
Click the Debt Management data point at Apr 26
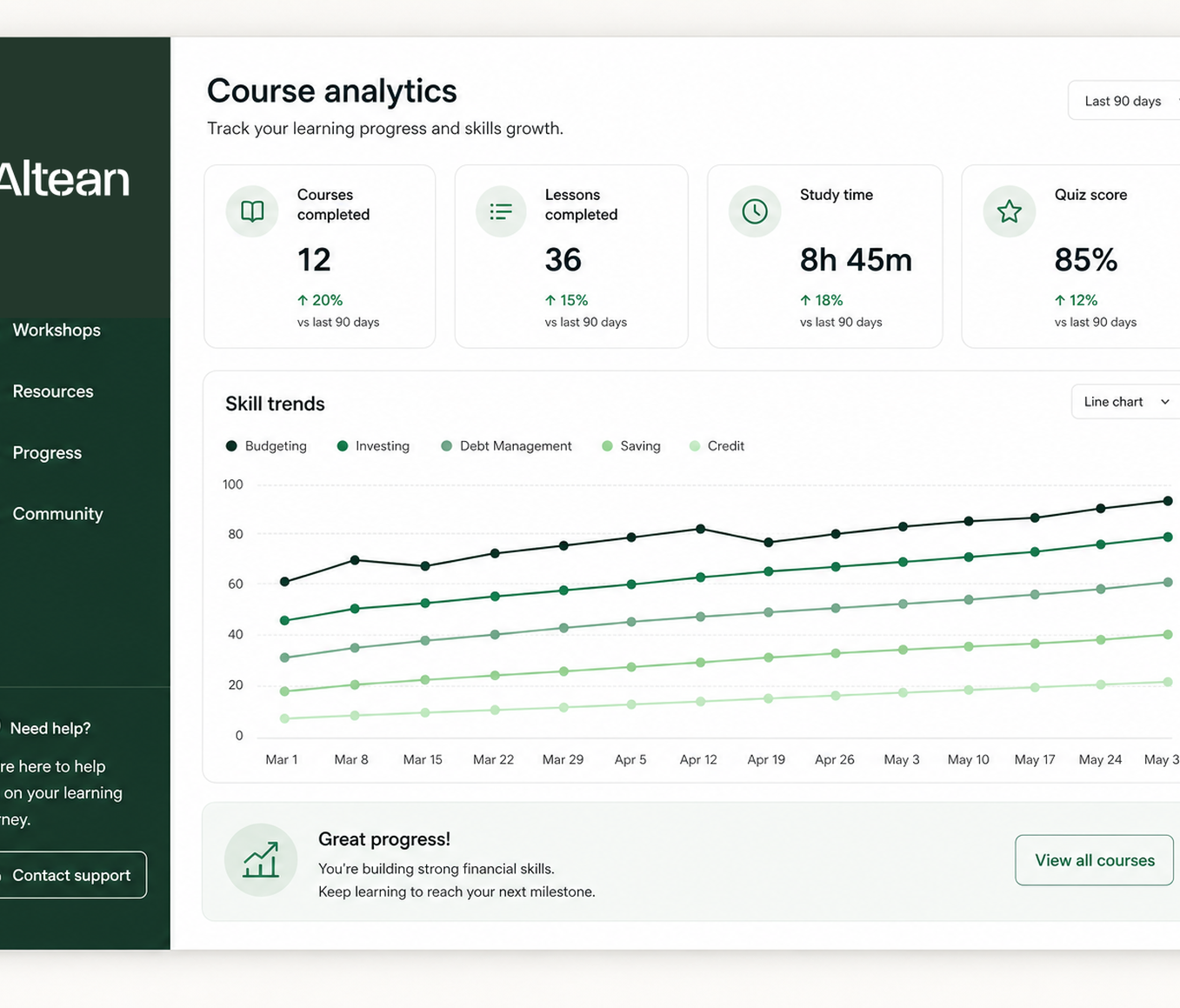tap(836, 608)
